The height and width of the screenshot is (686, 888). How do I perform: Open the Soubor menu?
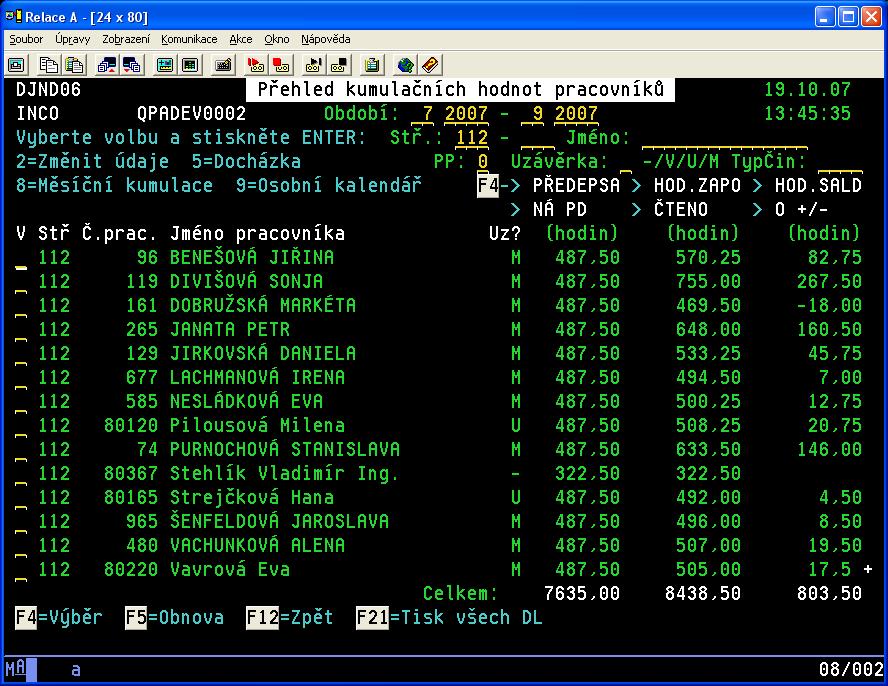click(26, 39)
